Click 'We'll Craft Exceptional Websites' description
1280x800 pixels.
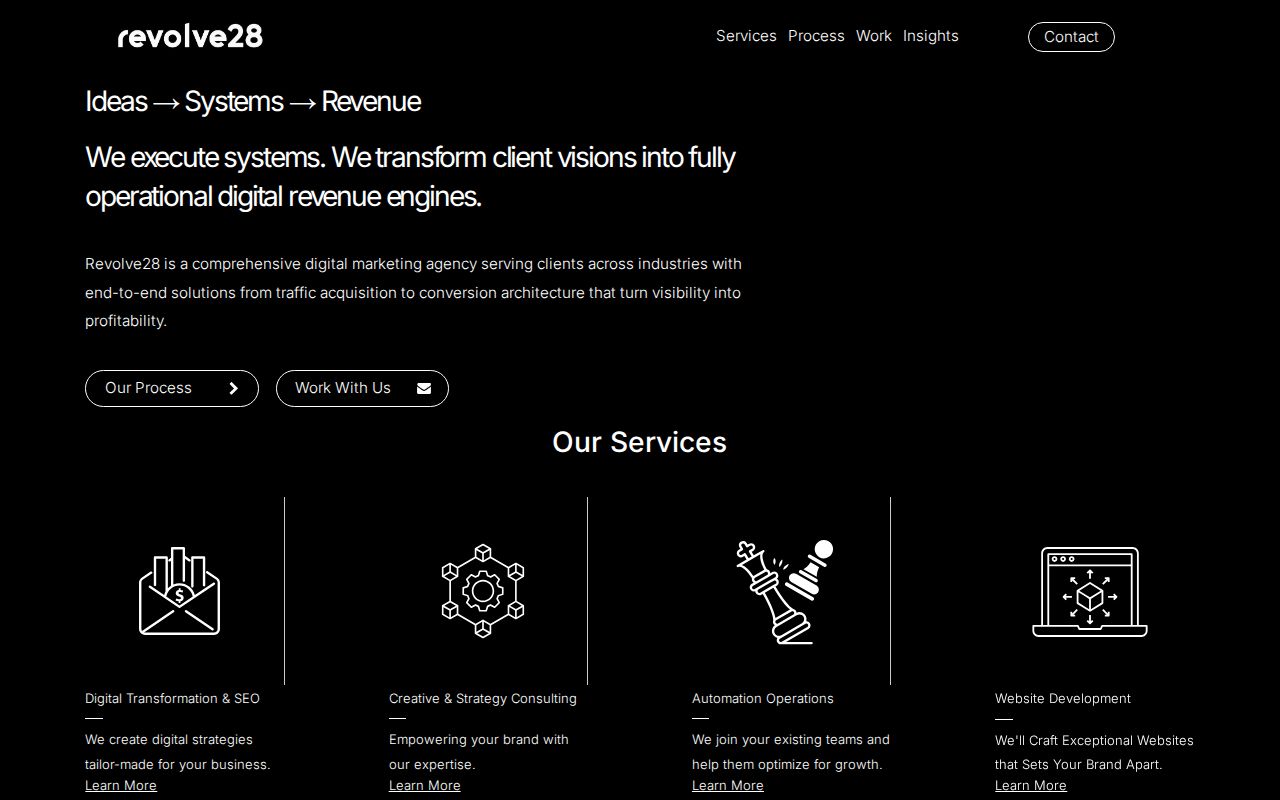coord(1094,752)
